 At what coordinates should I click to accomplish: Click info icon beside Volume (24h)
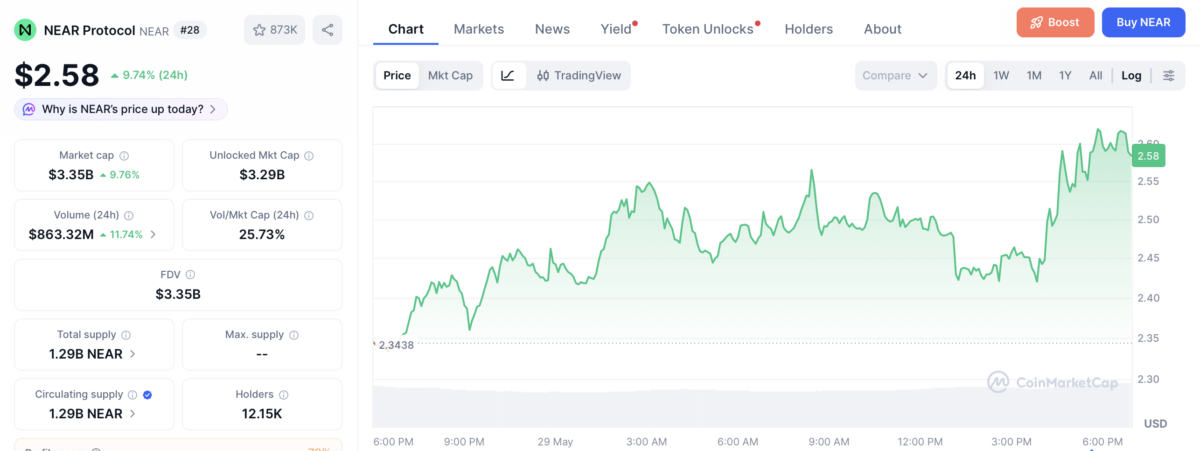[129, 216]
